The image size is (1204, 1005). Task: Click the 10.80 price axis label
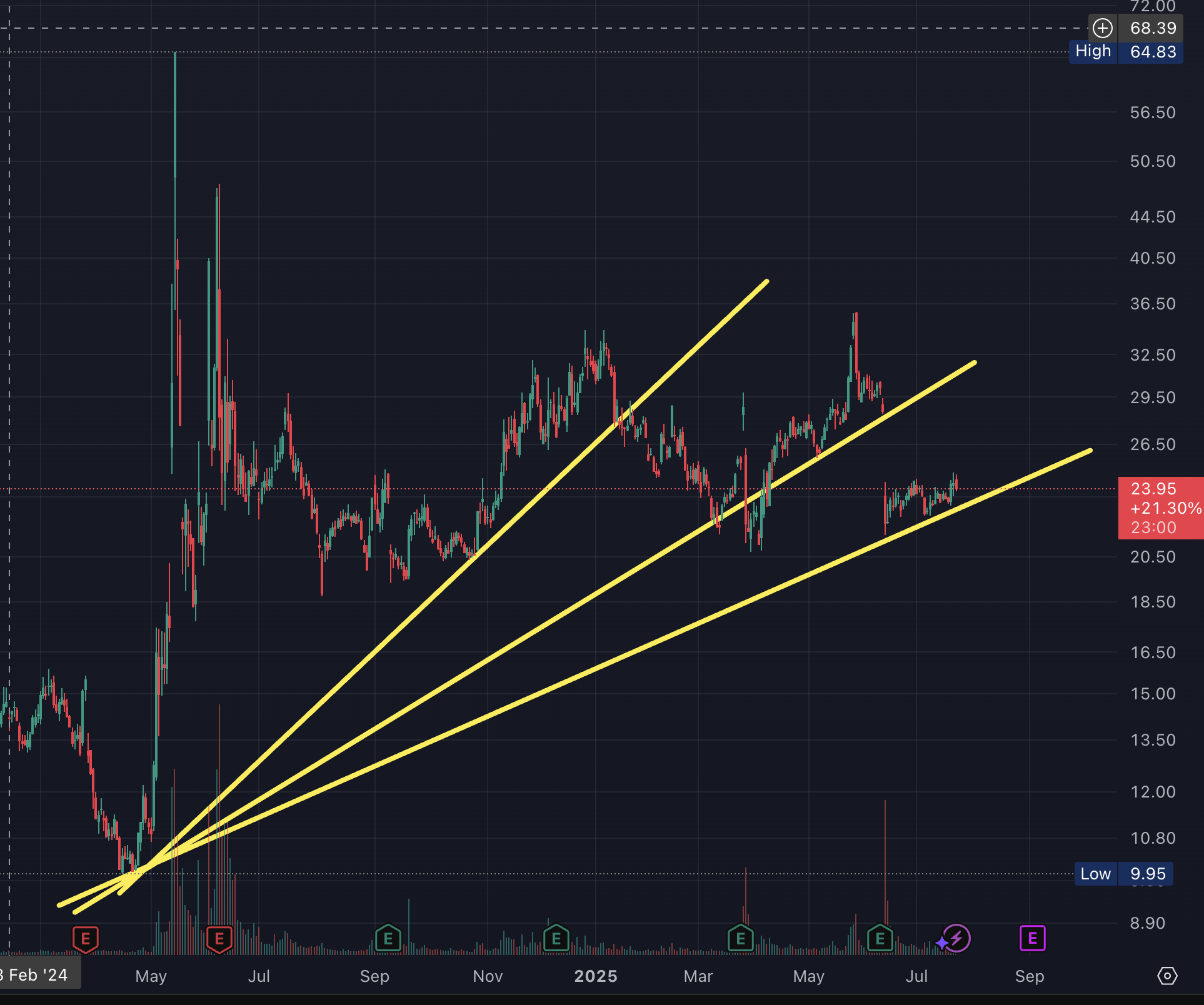click(1153, 838)
